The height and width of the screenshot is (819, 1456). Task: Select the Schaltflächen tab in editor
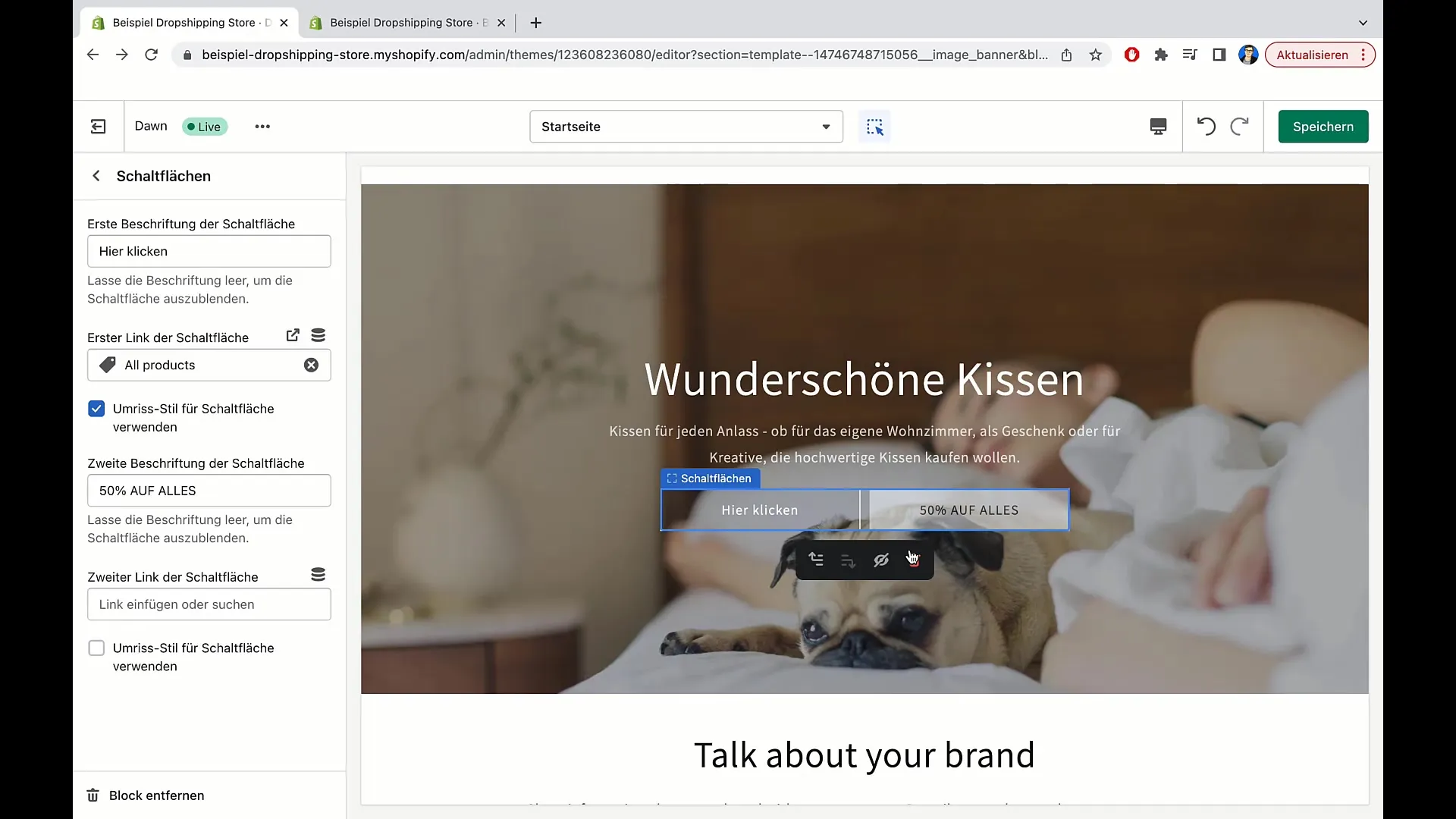click(x=711, y=479)
